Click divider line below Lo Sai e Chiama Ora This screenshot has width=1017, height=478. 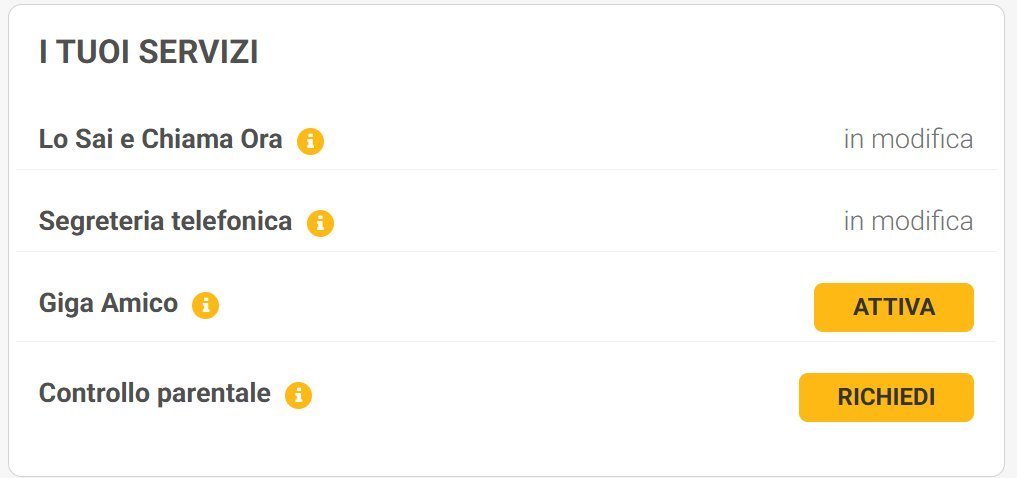coord(506,170)
